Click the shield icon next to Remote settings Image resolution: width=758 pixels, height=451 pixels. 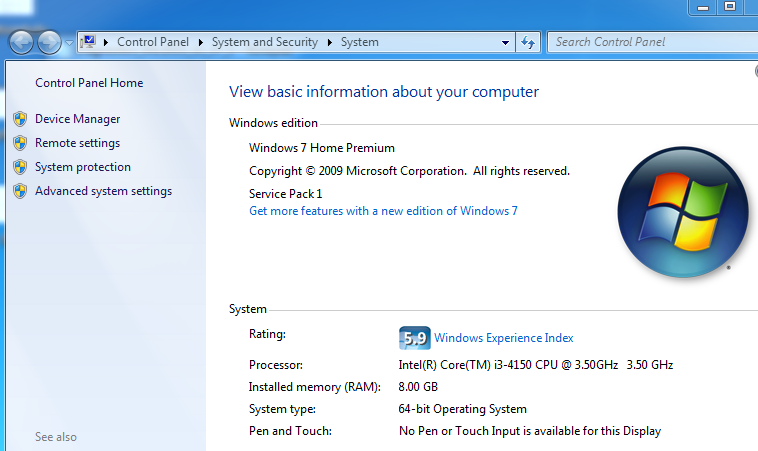coord(20,143)
